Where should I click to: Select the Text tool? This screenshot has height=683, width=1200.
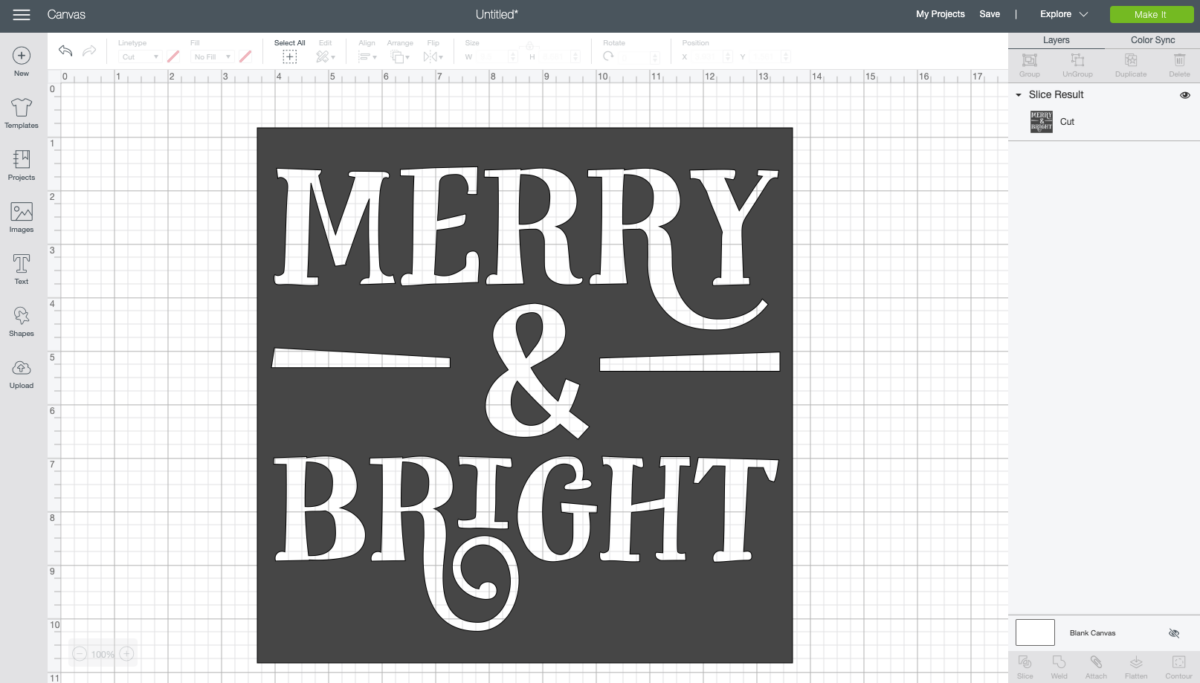tap(21, 269)
